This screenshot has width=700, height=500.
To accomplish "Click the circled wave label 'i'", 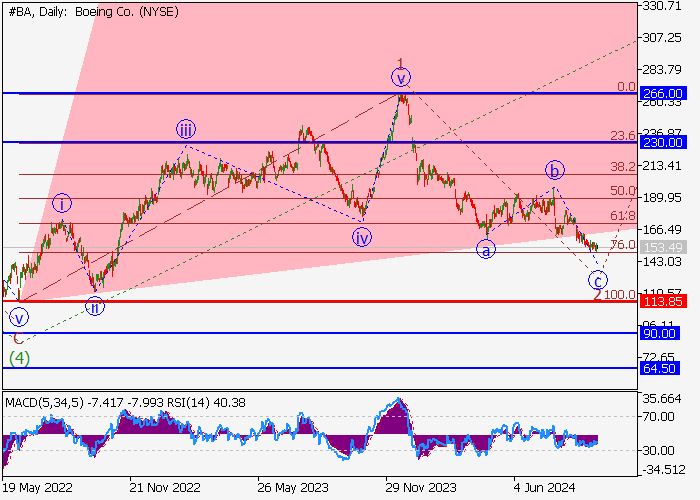I will click(x=62, y=204).
